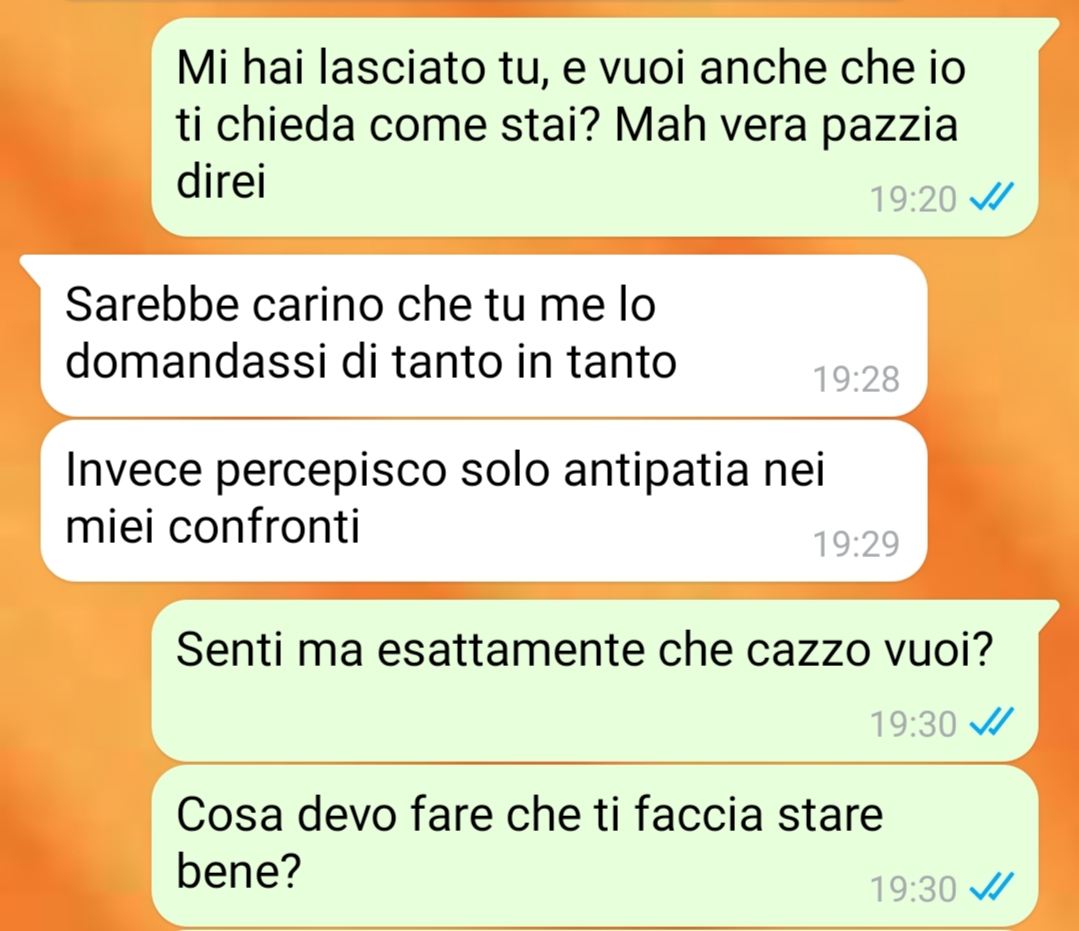Tap the double-check icon on 'Cosa devo fare' message
Viewport: 1079px width, 931px height.
click(991, 888)
